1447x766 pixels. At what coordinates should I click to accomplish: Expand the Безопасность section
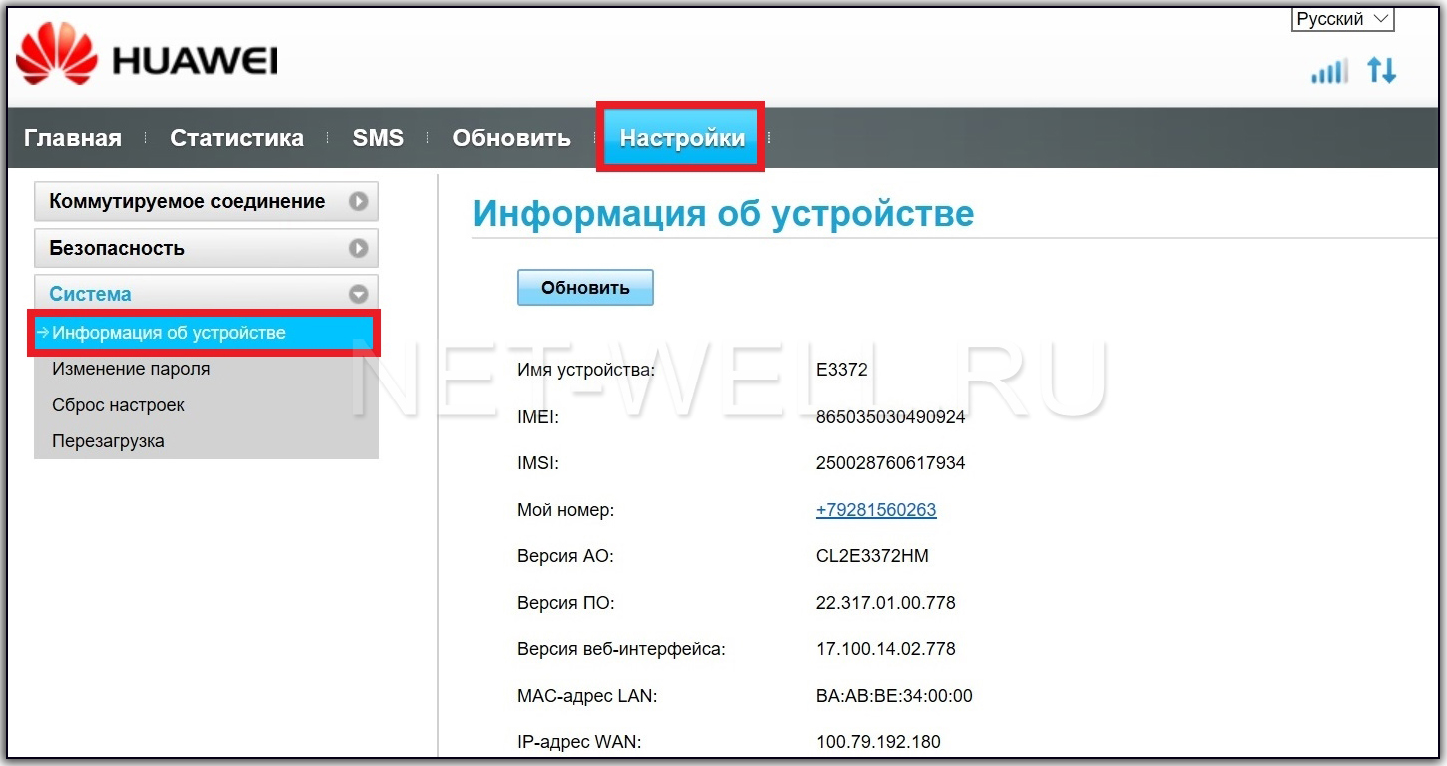[206, 248]
